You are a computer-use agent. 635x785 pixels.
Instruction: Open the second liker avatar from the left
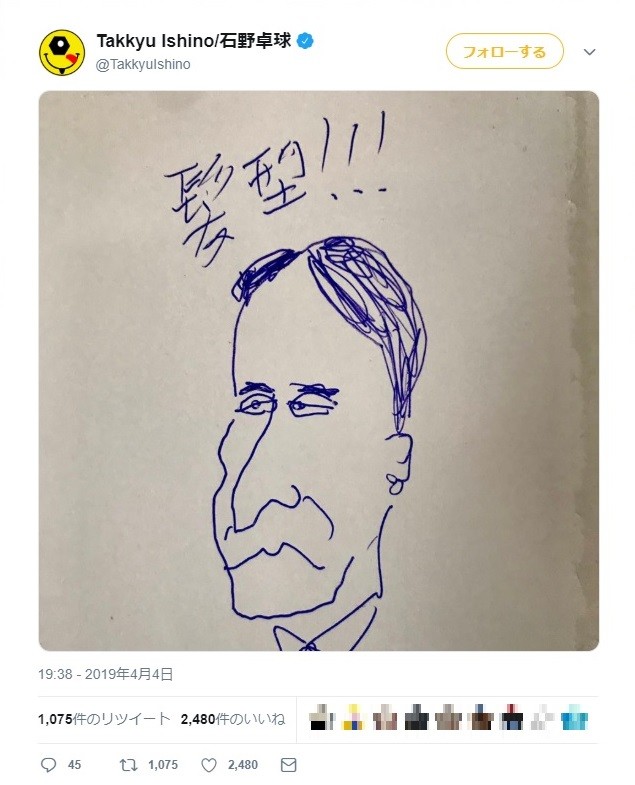354,719
